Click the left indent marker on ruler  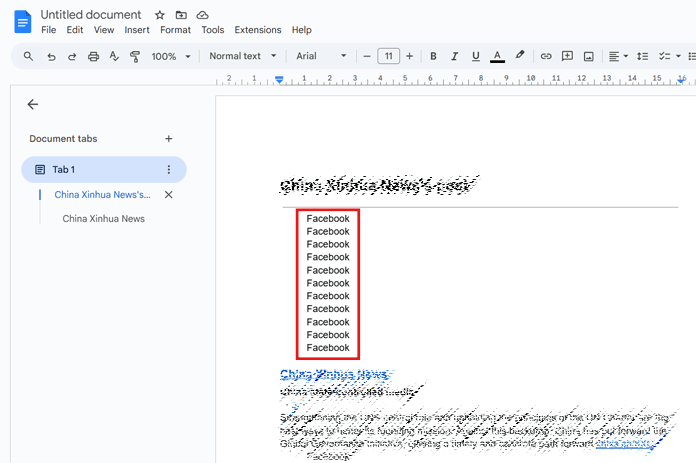coord(279,79)
